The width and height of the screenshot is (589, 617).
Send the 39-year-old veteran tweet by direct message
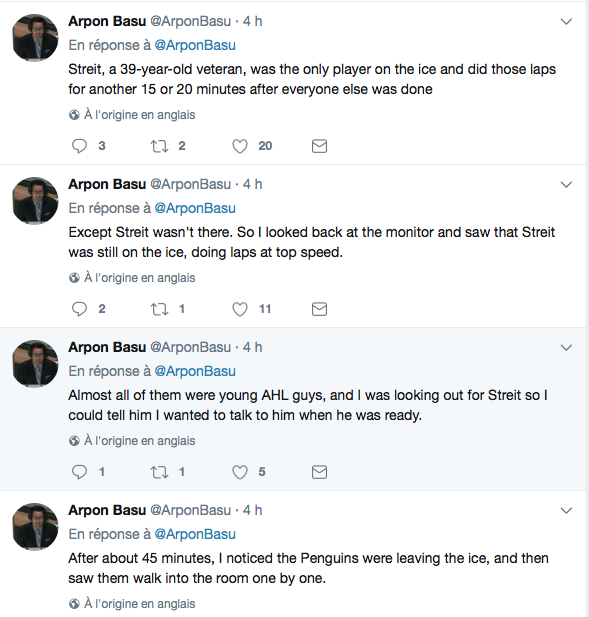click(319, 146)
